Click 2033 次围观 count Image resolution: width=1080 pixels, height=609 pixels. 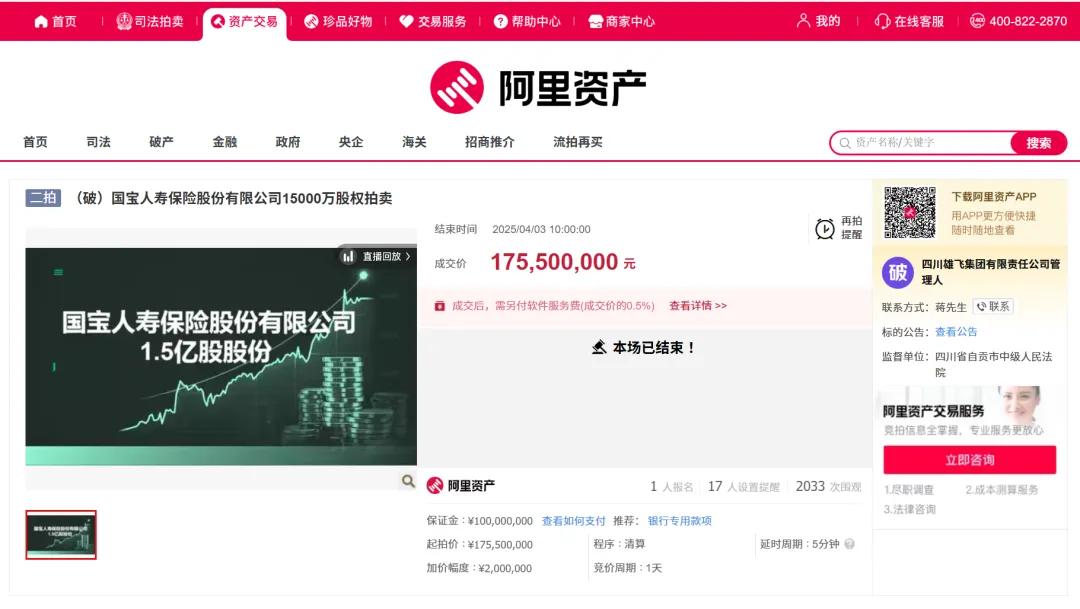pos(829,486)
